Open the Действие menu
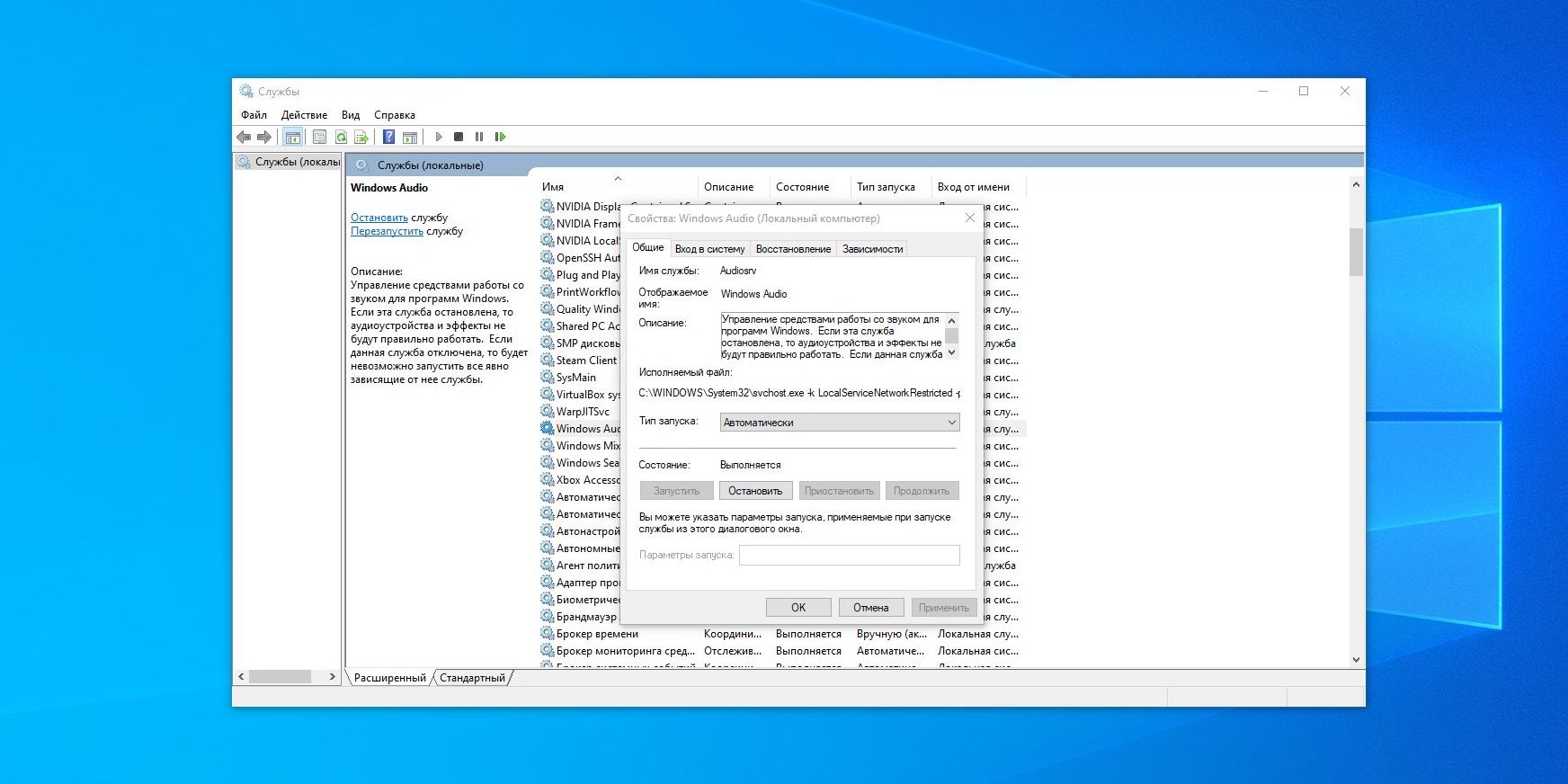1568x784 pixels. [304, 115]
